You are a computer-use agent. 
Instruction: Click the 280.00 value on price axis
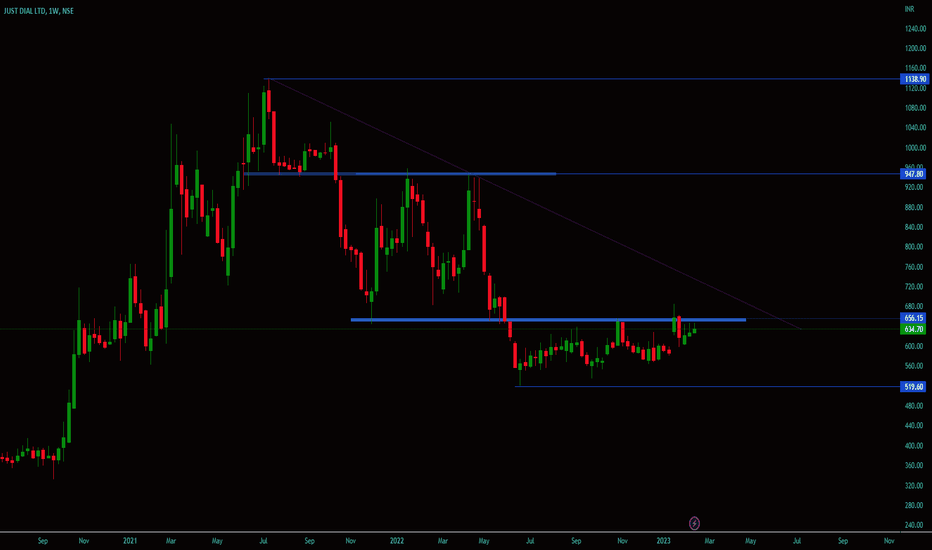915,505
